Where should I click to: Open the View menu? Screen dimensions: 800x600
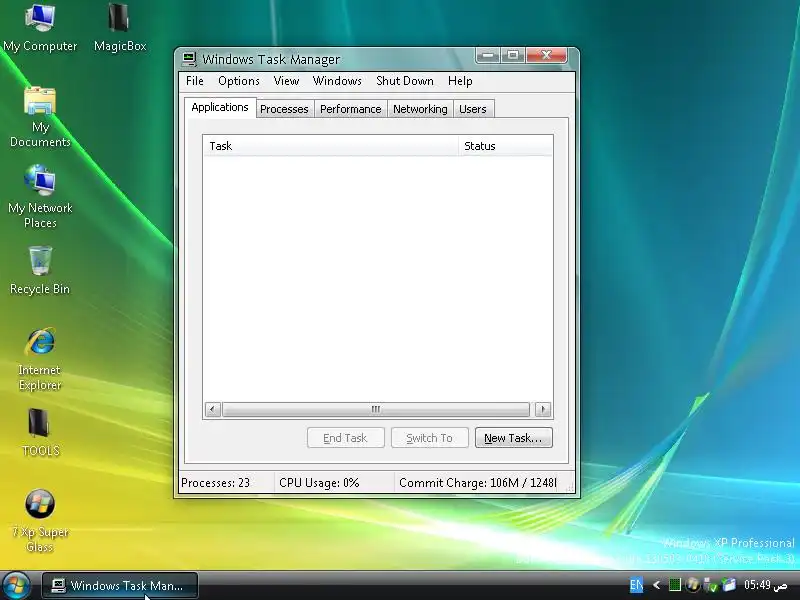(286, 81)
